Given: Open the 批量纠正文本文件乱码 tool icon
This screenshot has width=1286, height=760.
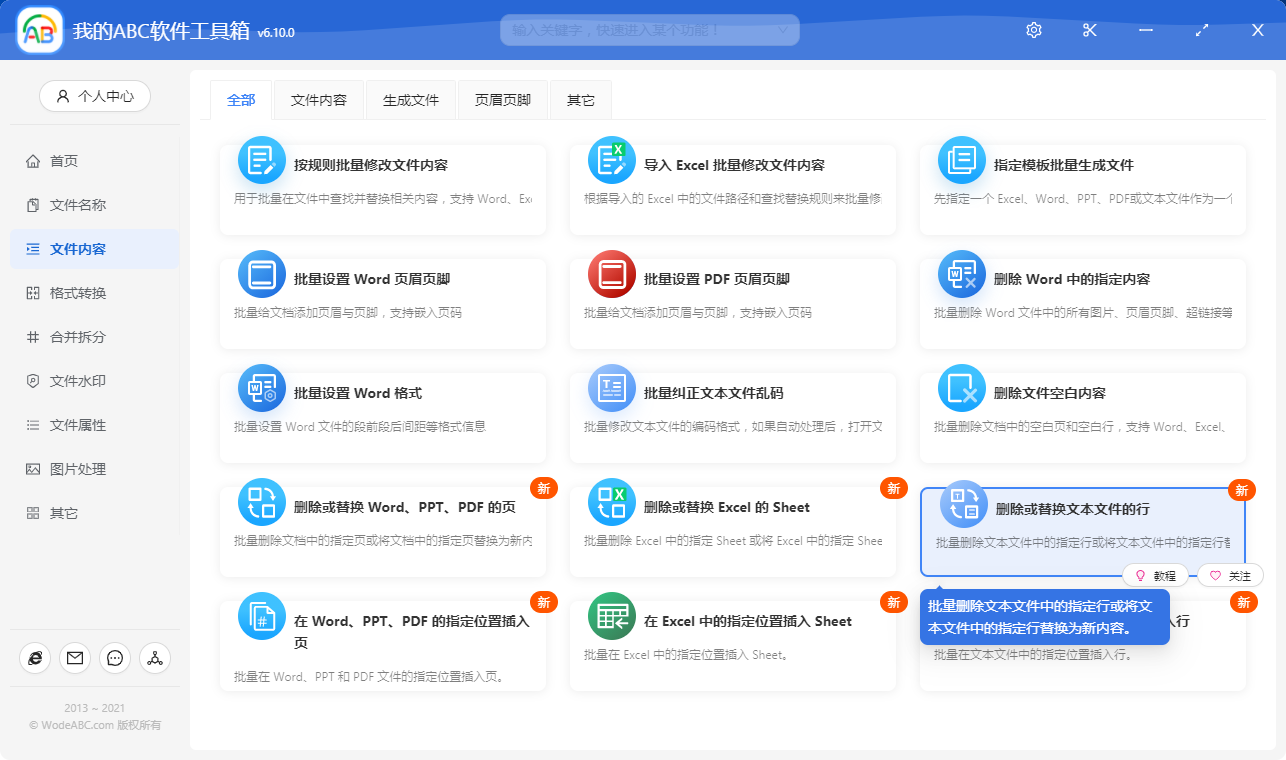Looking at the screenshot, I should (x=611, y=387).
